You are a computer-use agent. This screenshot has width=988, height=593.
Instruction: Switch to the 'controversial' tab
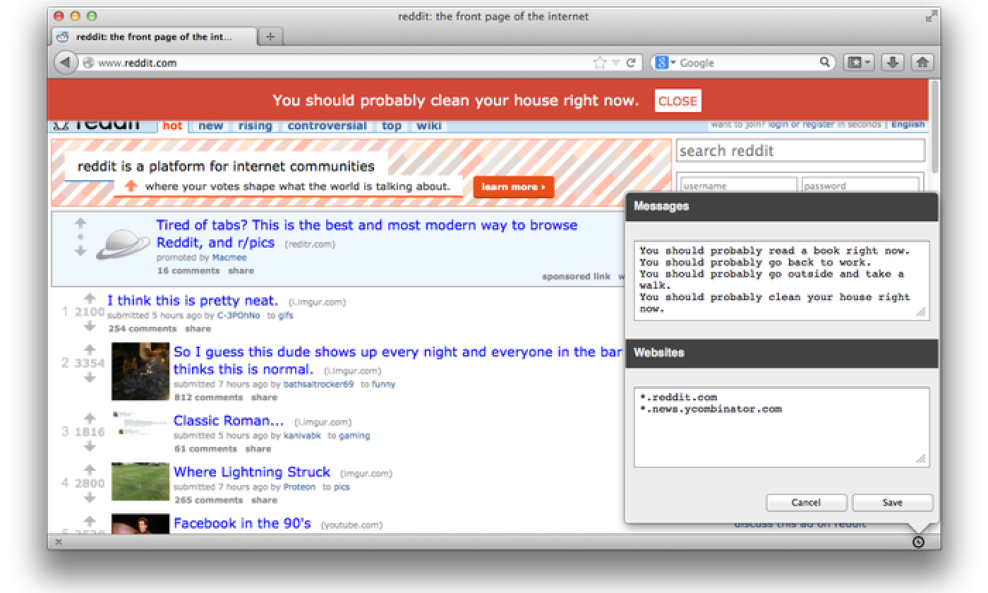(327, 126)
